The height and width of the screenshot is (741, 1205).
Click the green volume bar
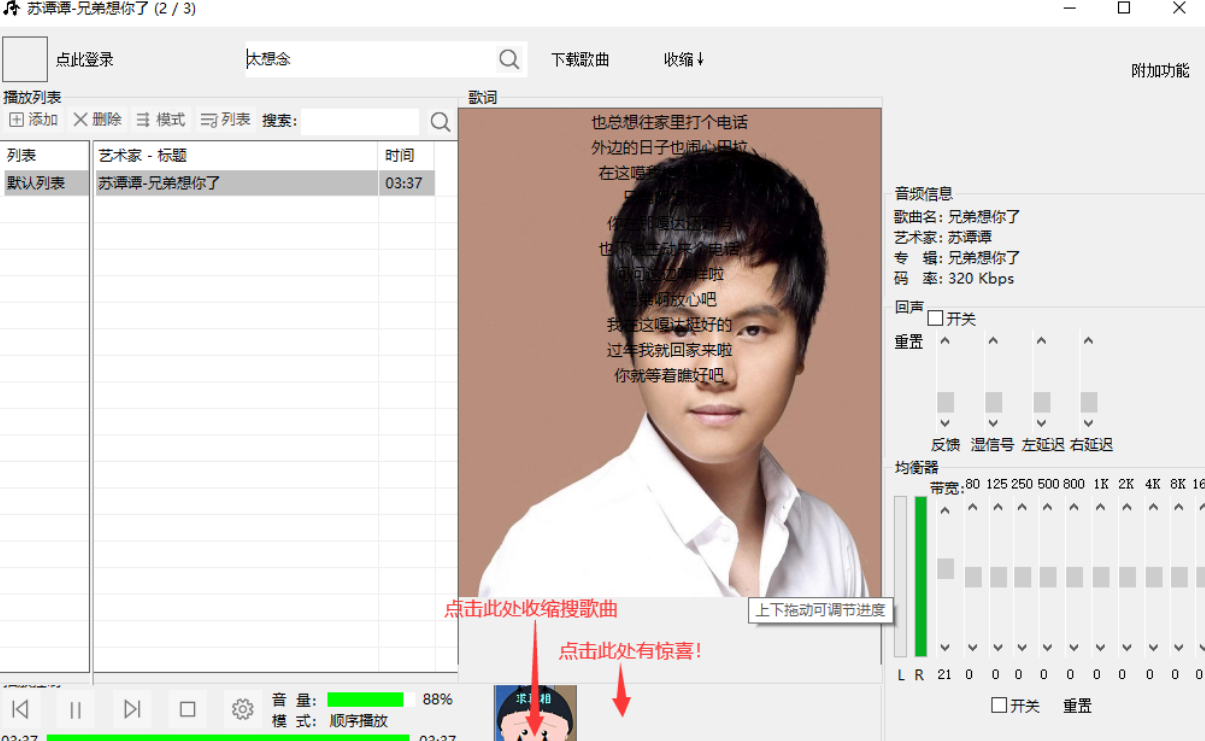365,700
